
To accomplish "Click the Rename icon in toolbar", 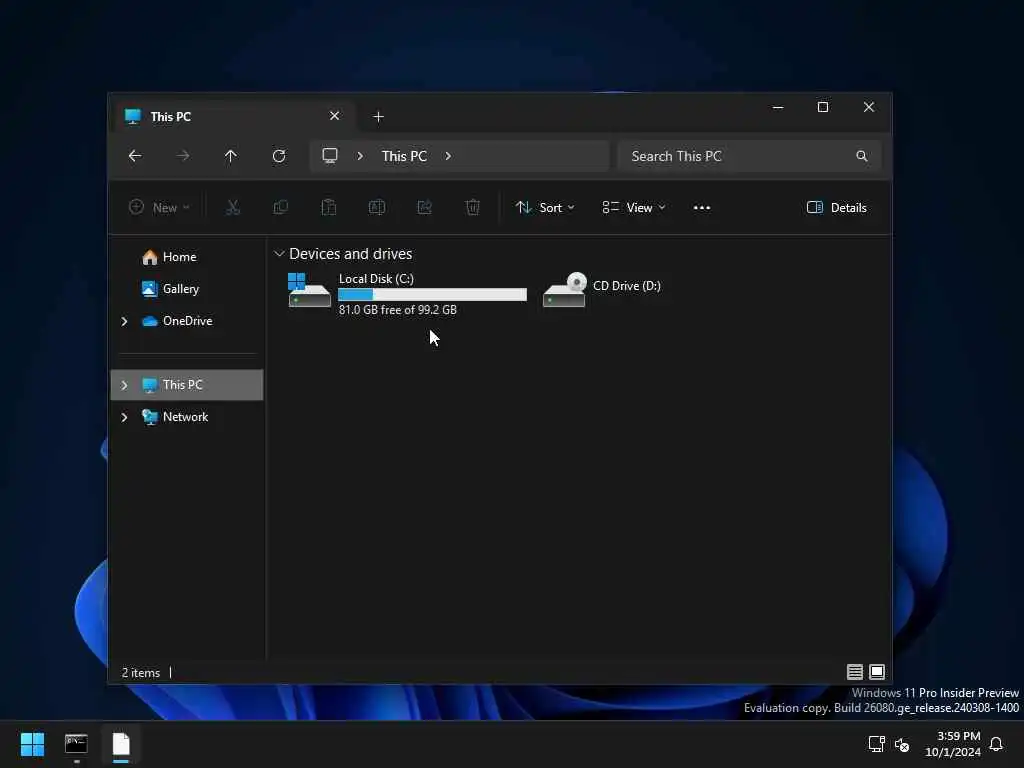I will pos(377,208).
